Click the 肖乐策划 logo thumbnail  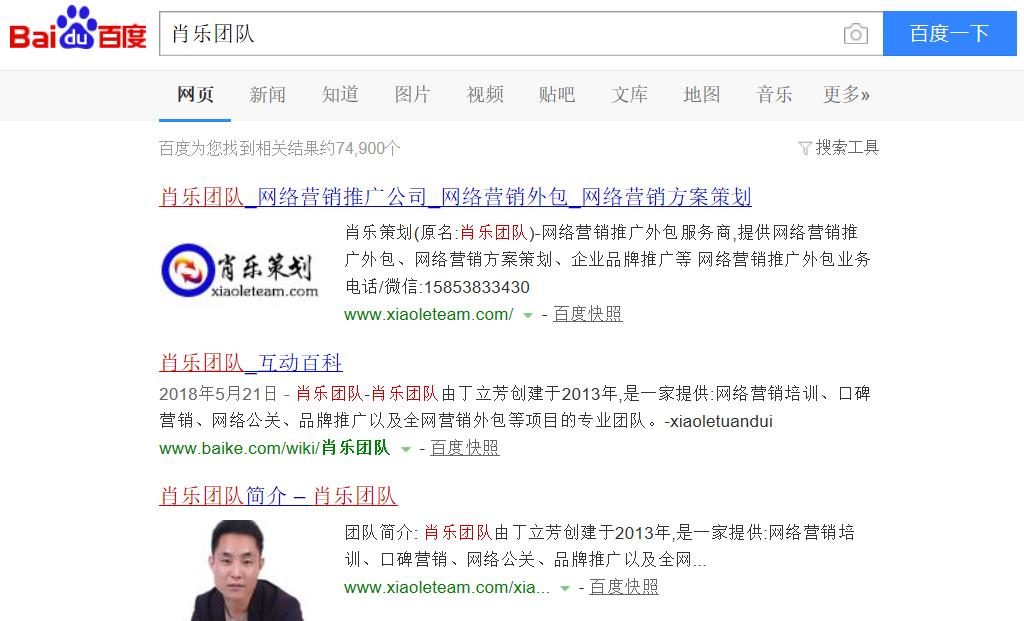[x=240, y=271]
